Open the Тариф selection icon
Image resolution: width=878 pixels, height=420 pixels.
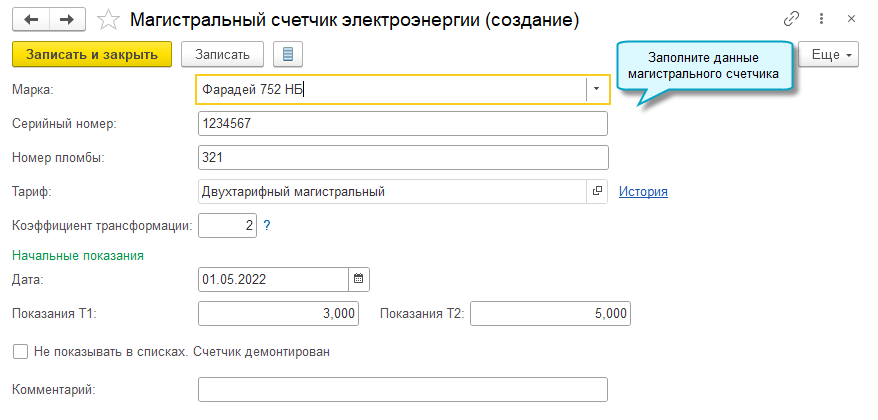(597, 191)
